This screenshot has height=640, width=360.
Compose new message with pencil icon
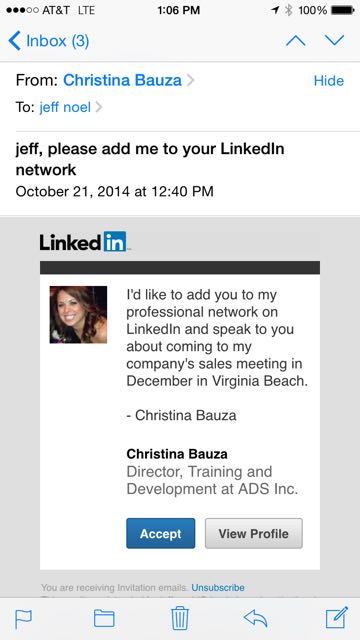coord(337,617)
